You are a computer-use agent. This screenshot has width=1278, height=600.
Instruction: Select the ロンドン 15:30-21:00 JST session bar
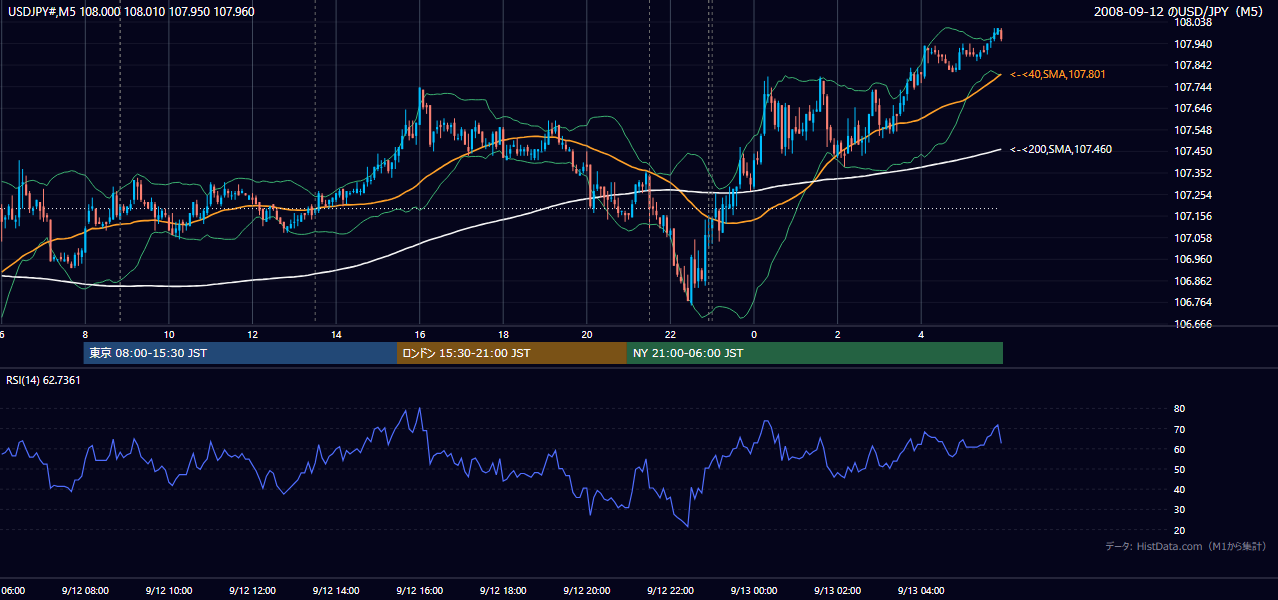point(512,353)
